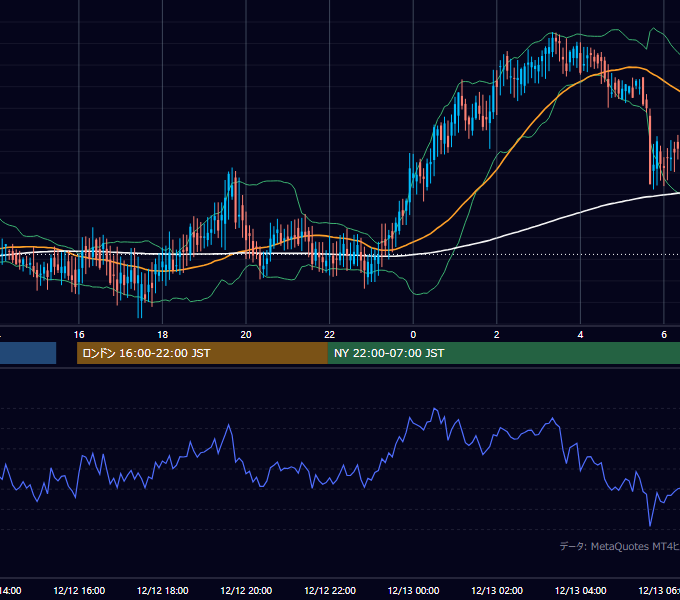The image size is (680, 600).
Task: Click the hour label 18 under price chart
Action: click(x=163, y=335)
